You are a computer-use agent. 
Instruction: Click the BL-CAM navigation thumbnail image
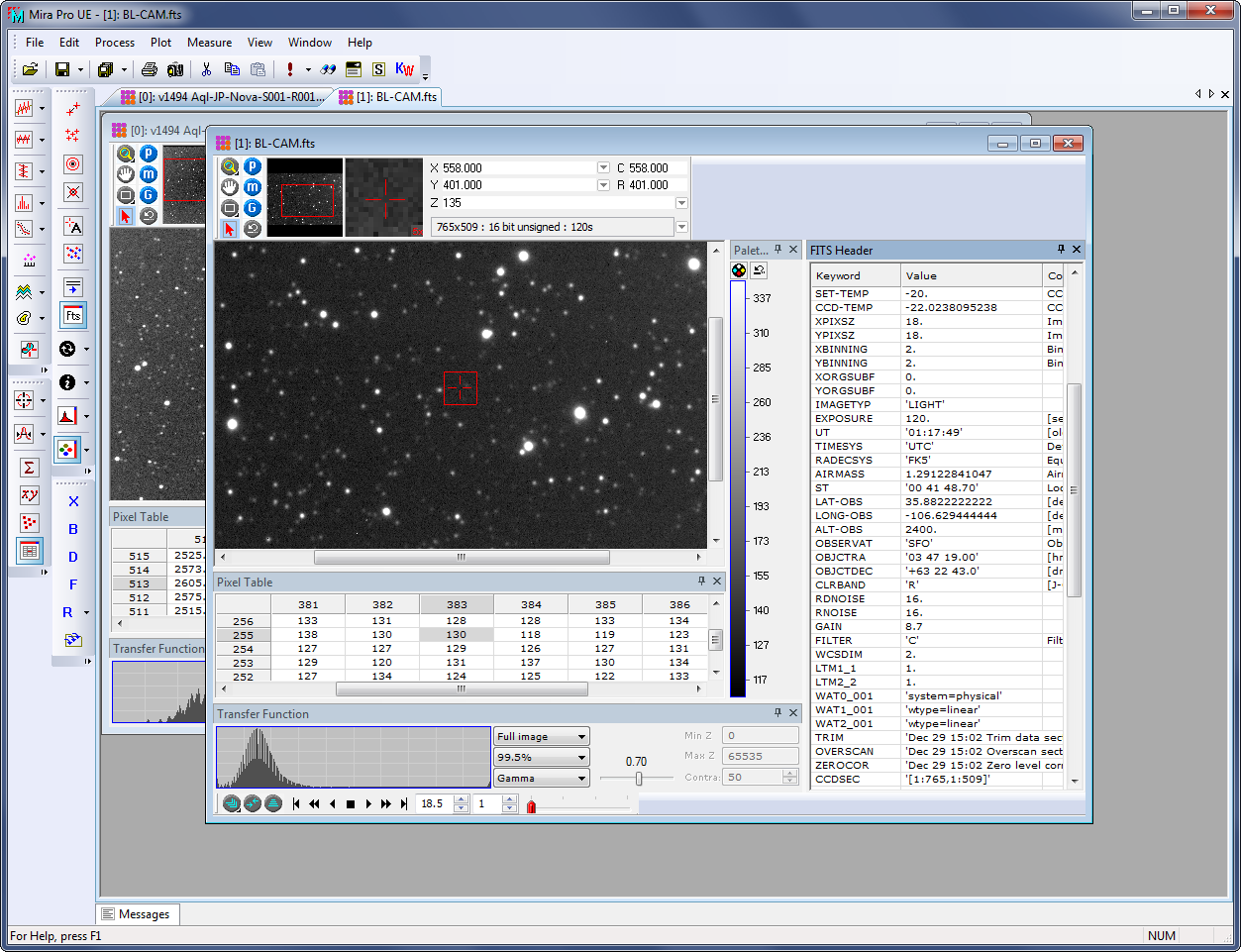(x=305, y=197)
